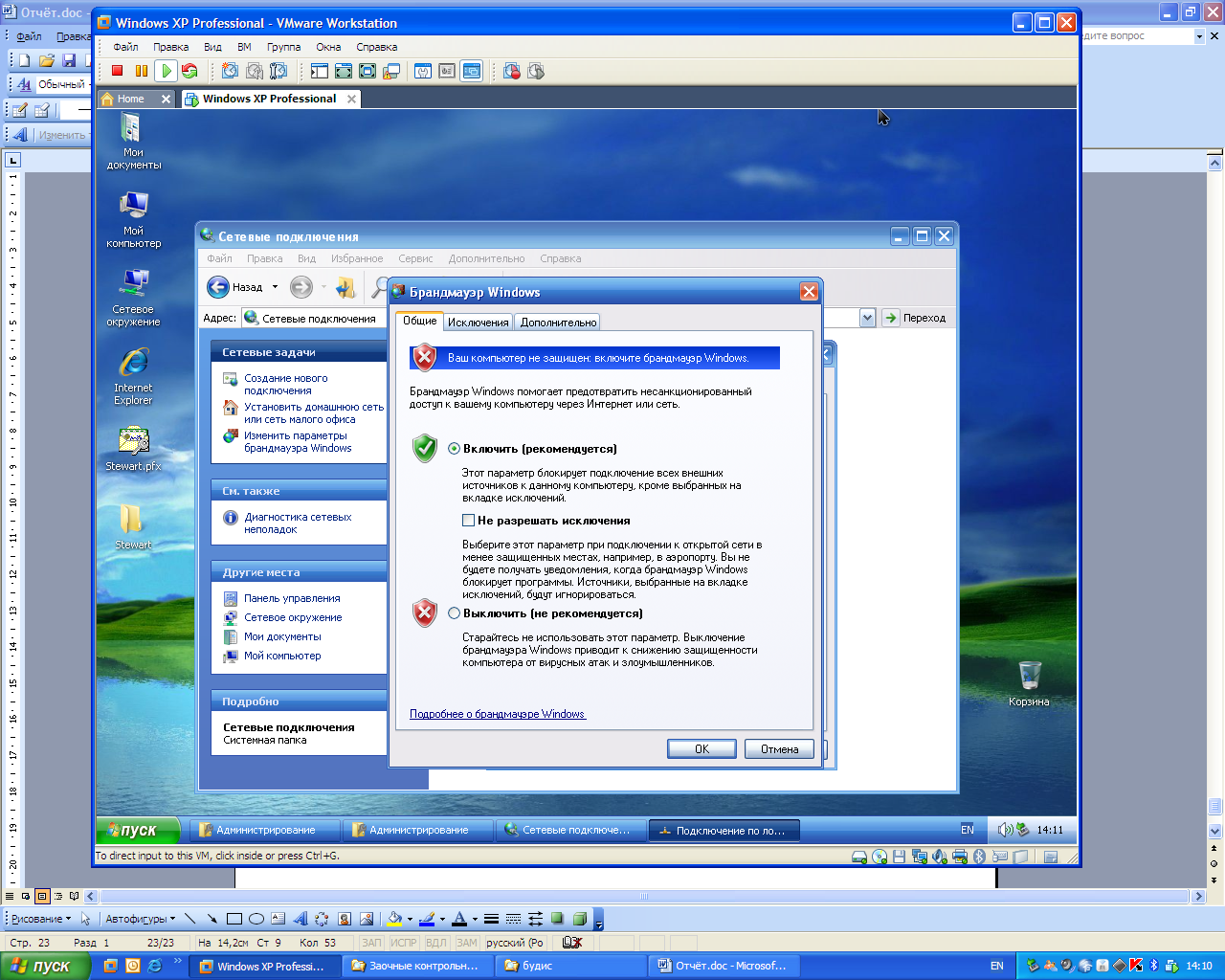Image resolution: width=1225 pixels, height=980 pixels.
Task: Click the green Power On play icon
Action: [166, 71]
